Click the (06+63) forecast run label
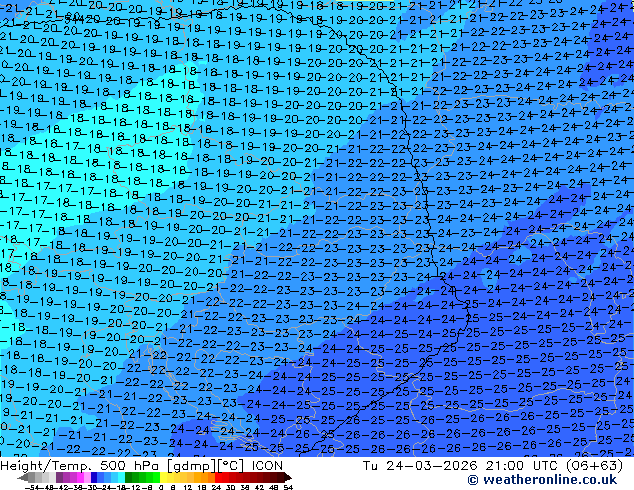 tap(594, 465)
